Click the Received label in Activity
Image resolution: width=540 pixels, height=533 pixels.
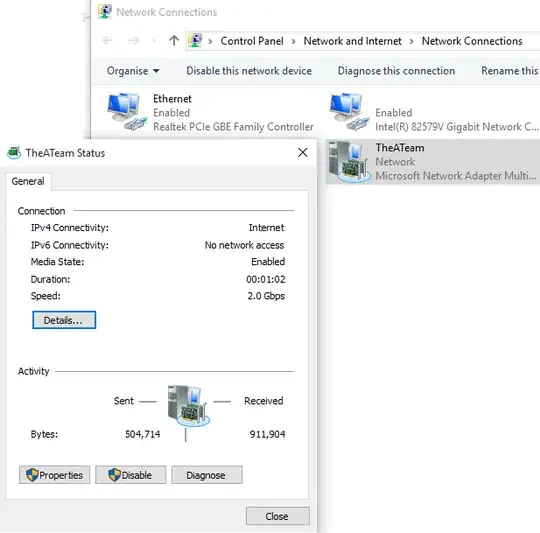click(x=263, y=401)
